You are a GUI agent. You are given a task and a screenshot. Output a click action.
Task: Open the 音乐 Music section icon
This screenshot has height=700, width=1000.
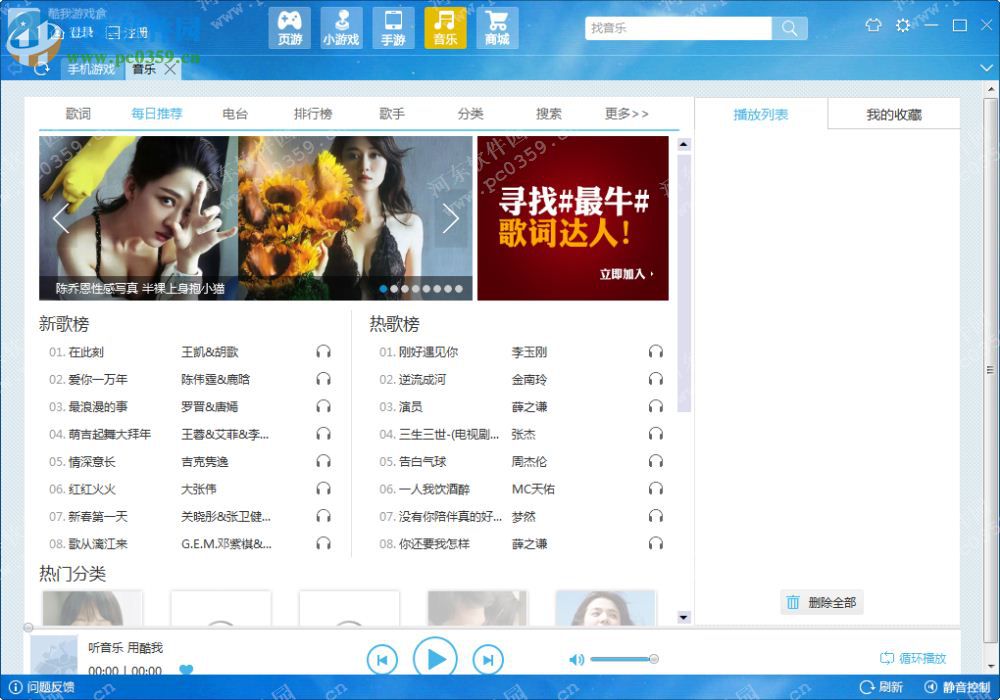[x=445, y=27]
